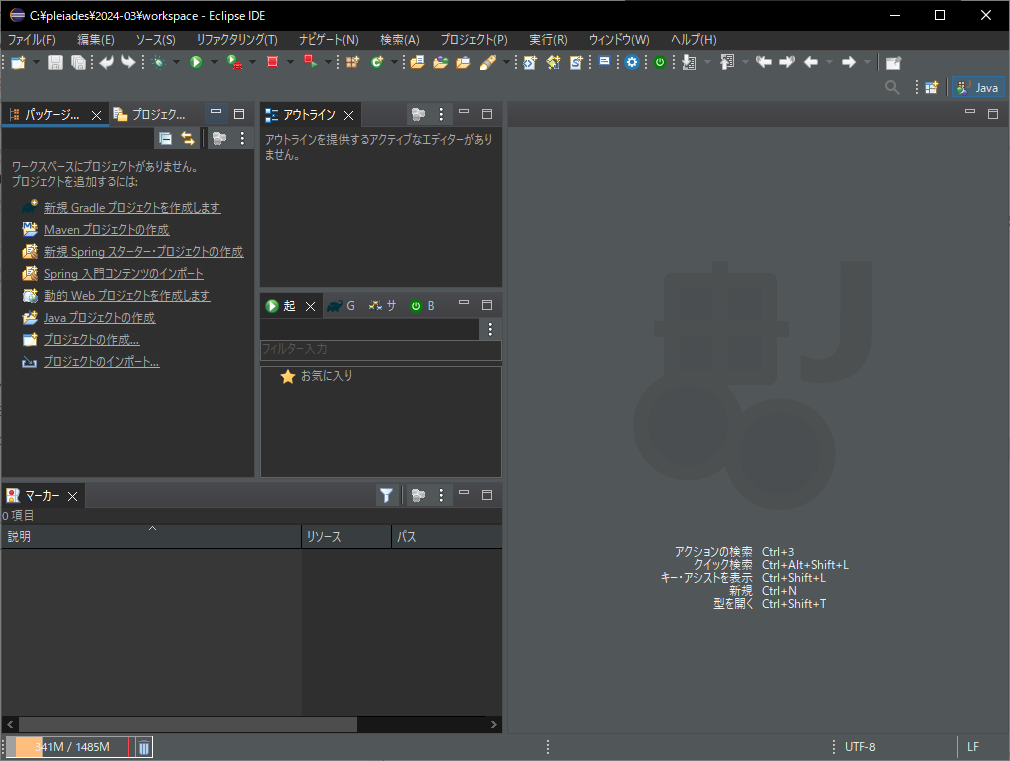
Task: Click the Markers view filter funnel icon
Action: (386, 495)
